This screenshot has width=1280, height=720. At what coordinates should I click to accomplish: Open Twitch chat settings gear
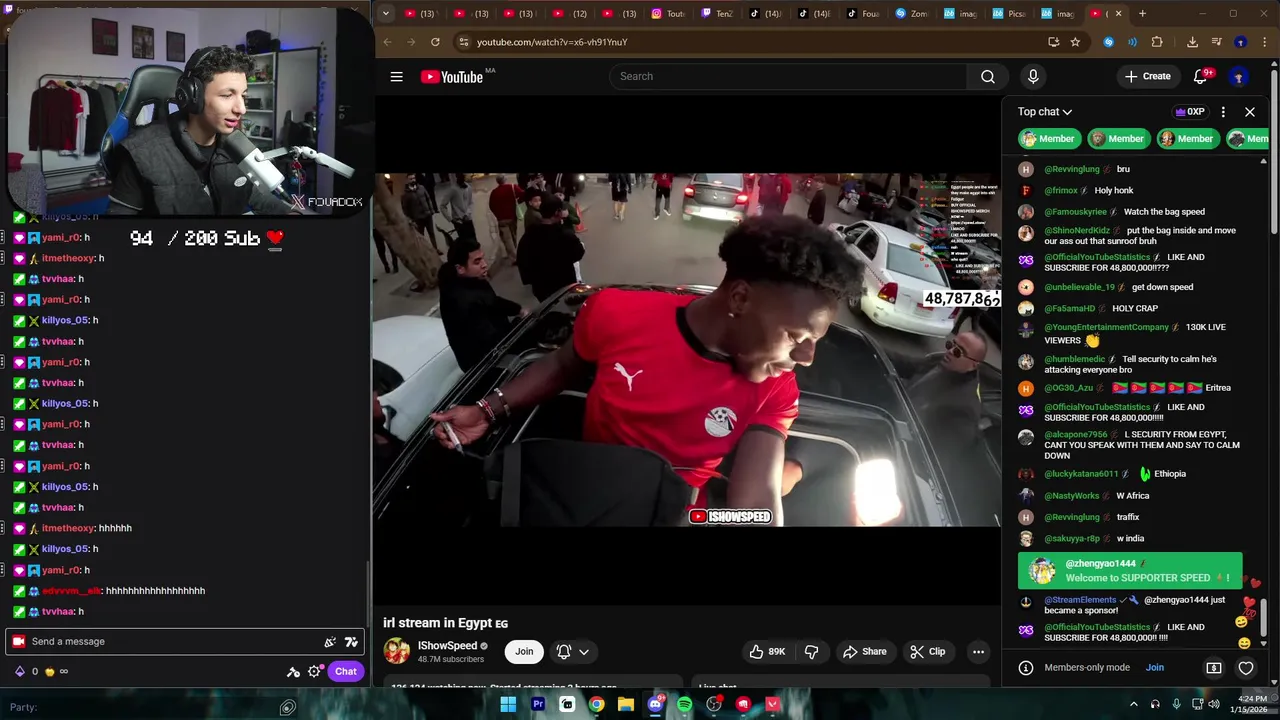[x=314, y=671]
